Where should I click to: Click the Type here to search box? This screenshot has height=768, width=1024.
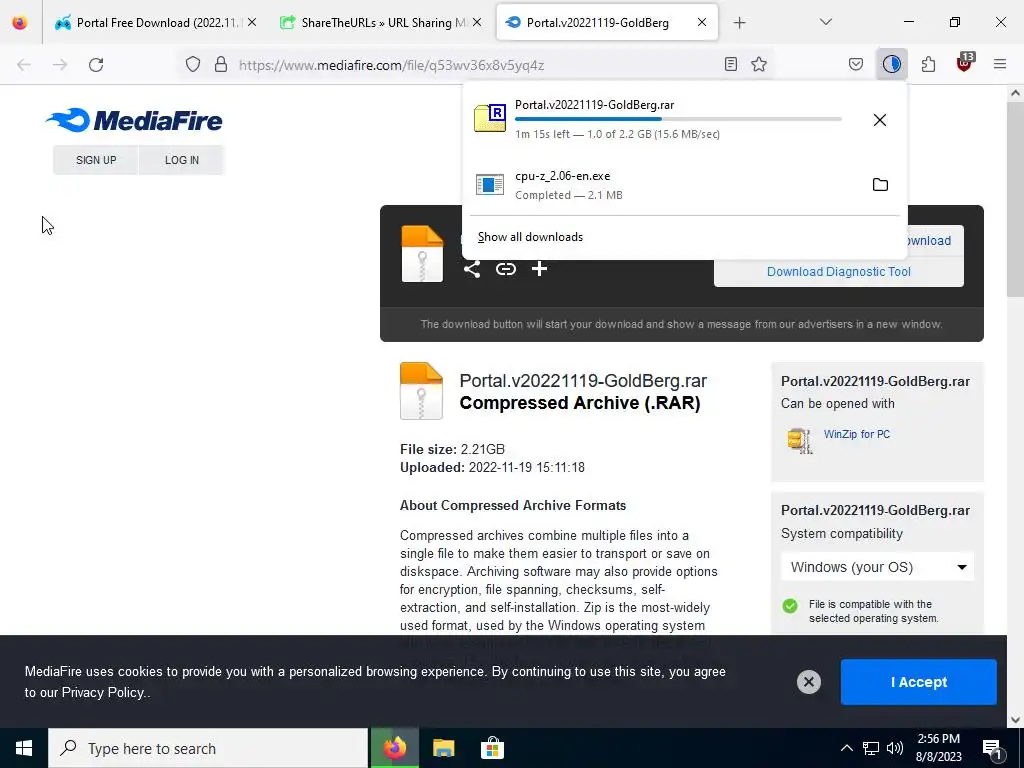[x=208, y=748]
